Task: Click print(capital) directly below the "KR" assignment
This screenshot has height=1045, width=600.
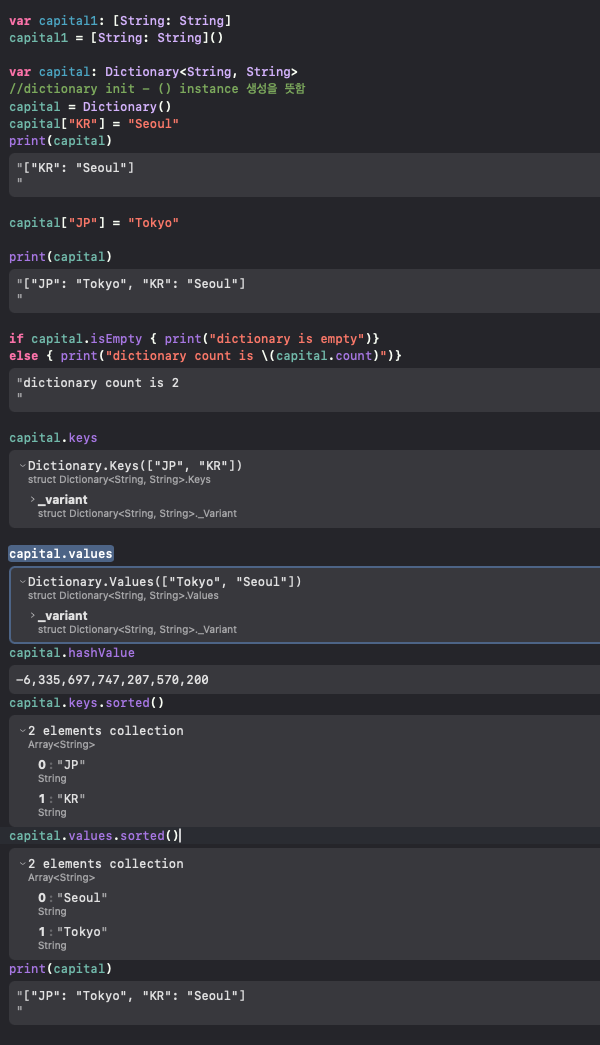Action: [61, 141]
